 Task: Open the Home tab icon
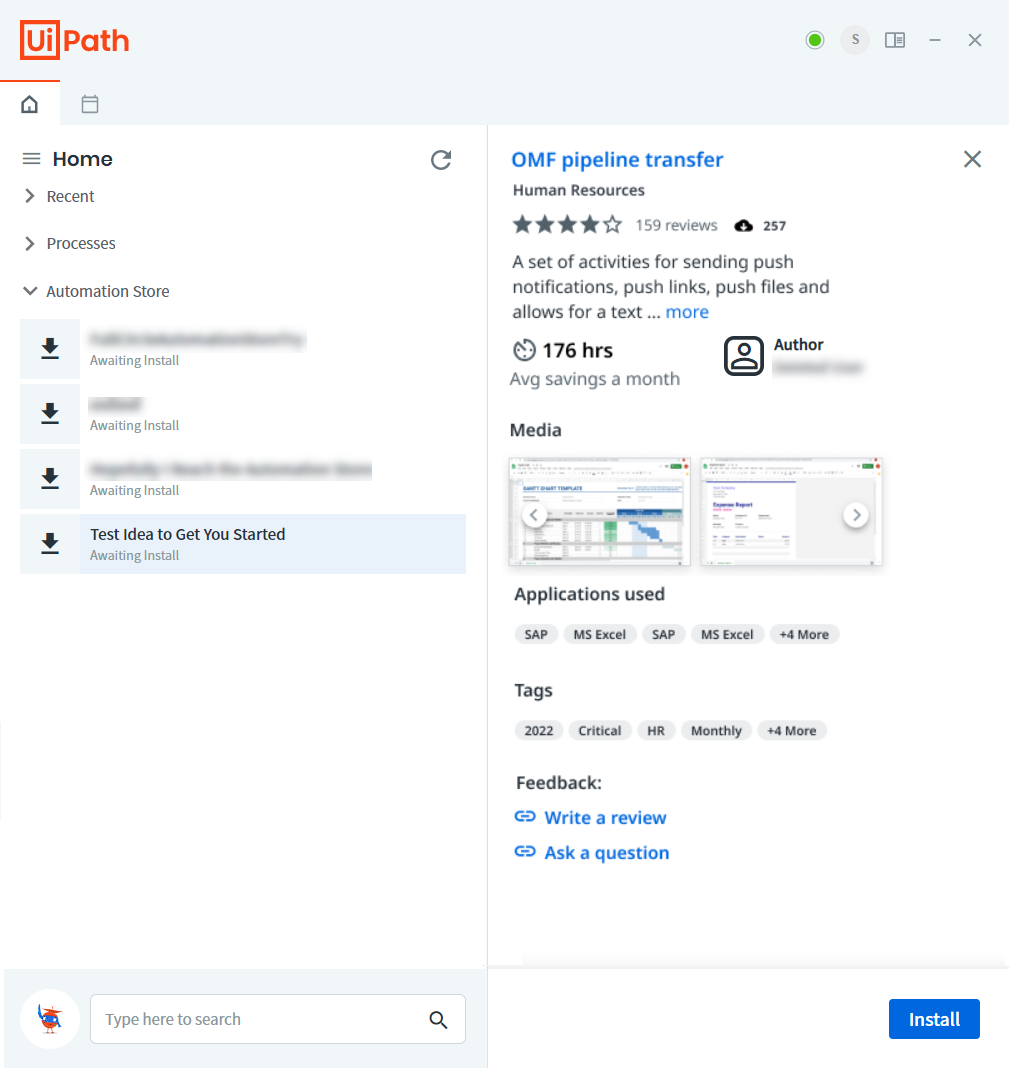click(30, 104)
